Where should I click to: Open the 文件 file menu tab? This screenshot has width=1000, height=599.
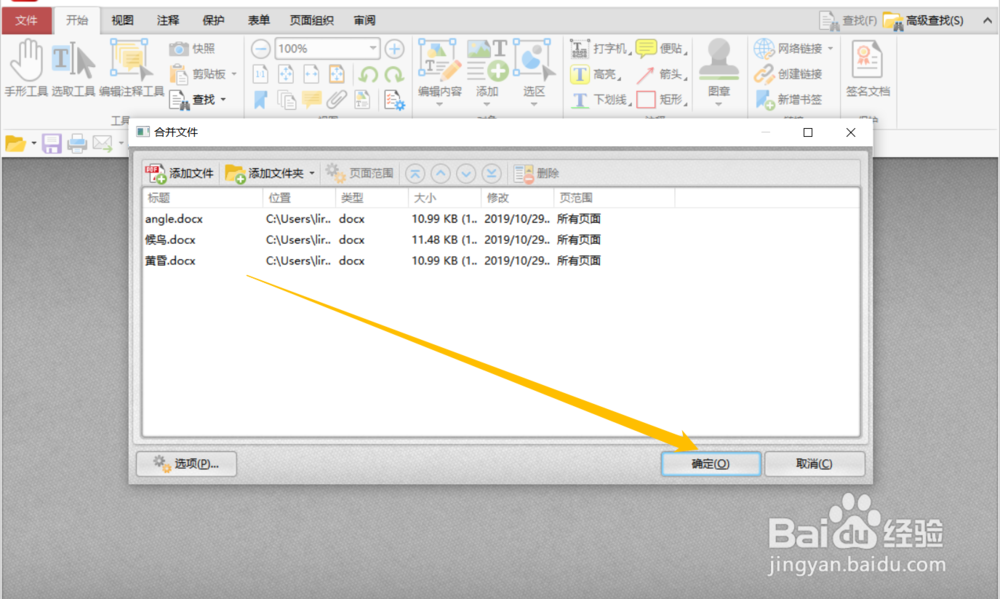pyautogui.click(x=26, y=20)
